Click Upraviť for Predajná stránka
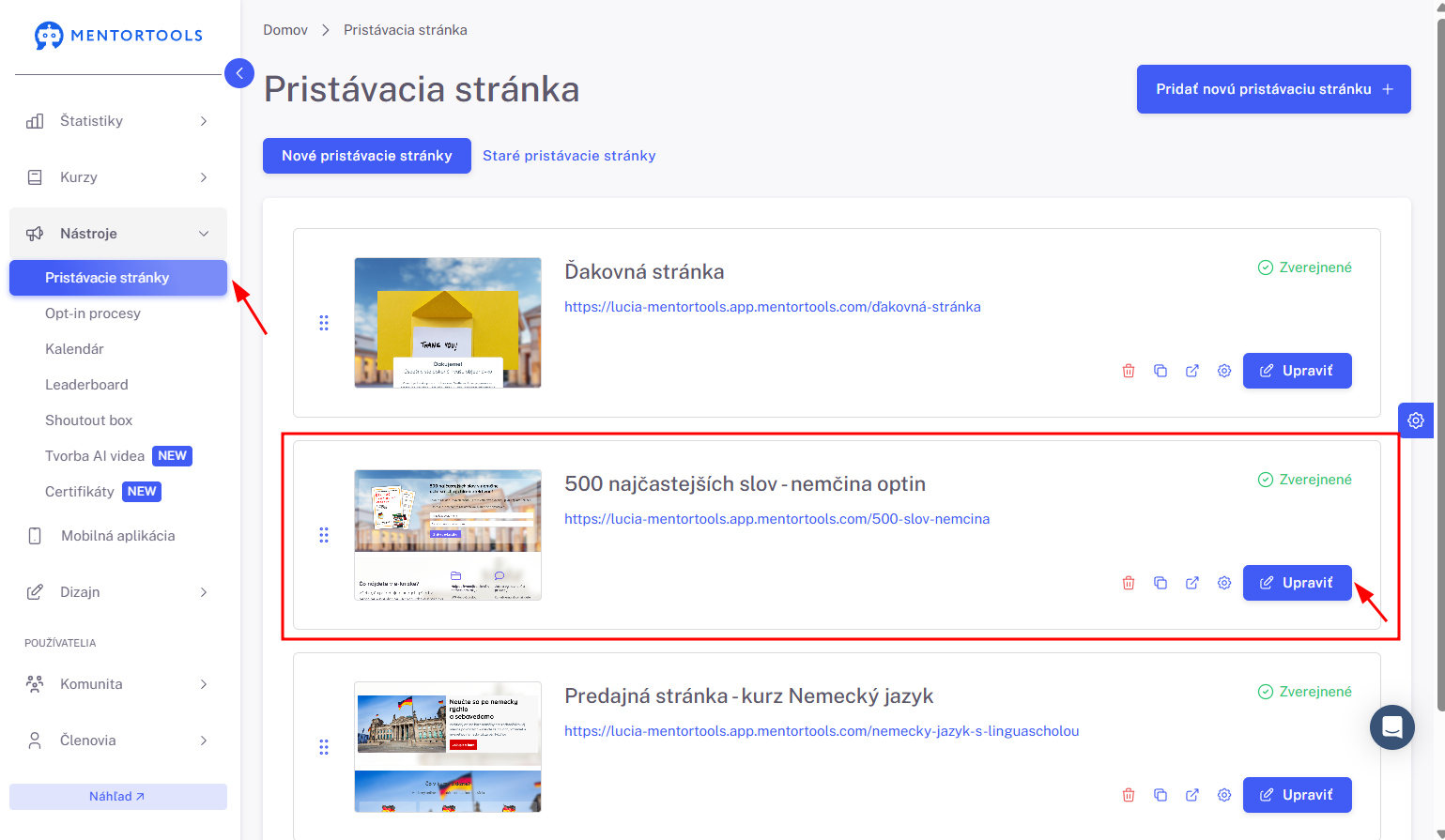Image resolution: width=1445 pixels, height=840 pixels. click(1298, 795)
